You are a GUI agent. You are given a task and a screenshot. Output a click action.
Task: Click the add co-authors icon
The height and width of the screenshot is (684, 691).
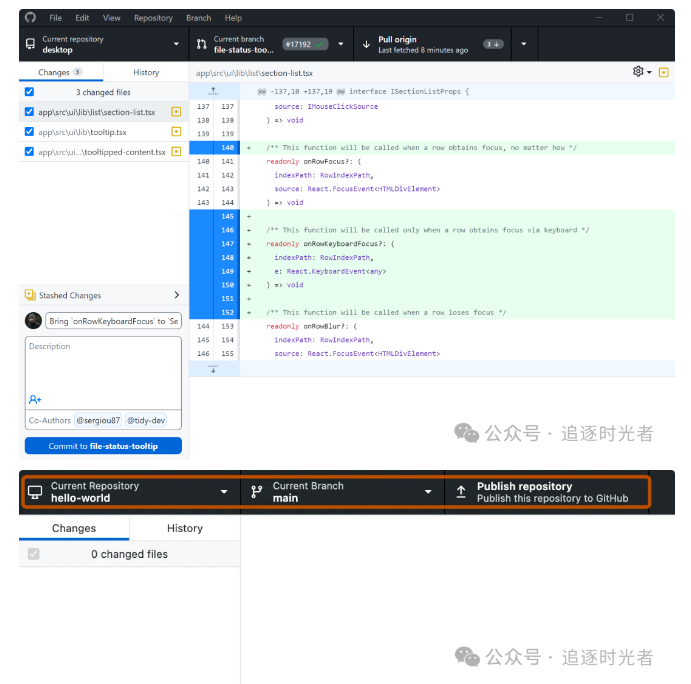pos(35,400)
